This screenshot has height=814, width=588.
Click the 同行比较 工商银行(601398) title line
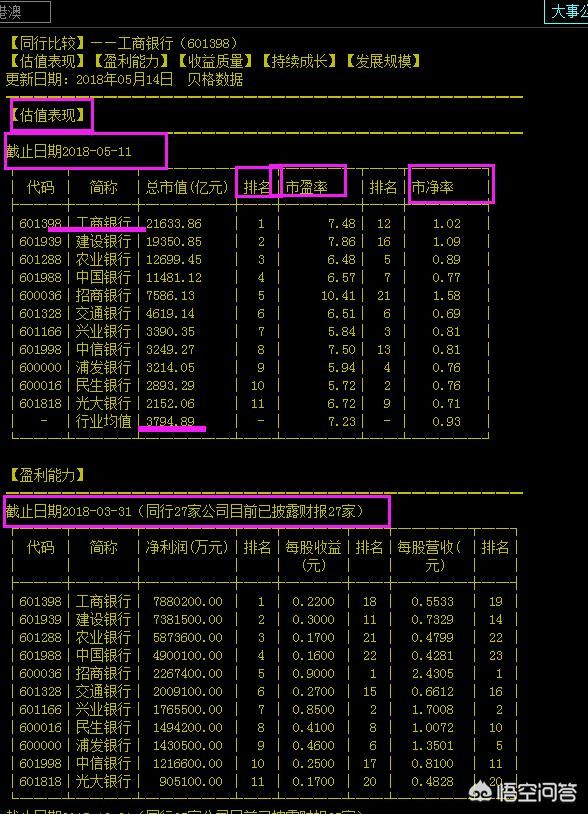[124, 43]
